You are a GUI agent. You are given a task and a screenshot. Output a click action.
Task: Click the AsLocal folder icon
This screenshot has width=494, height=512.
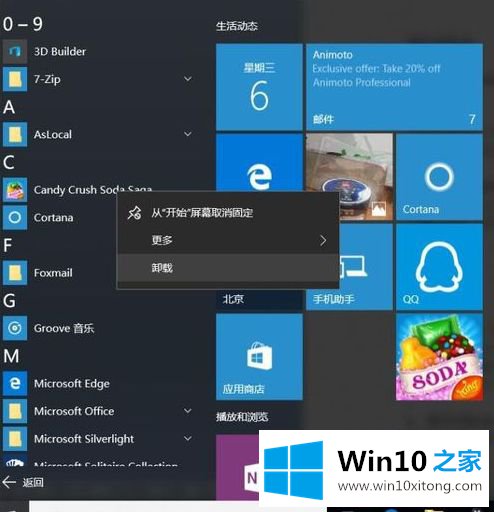pos(15,134)
